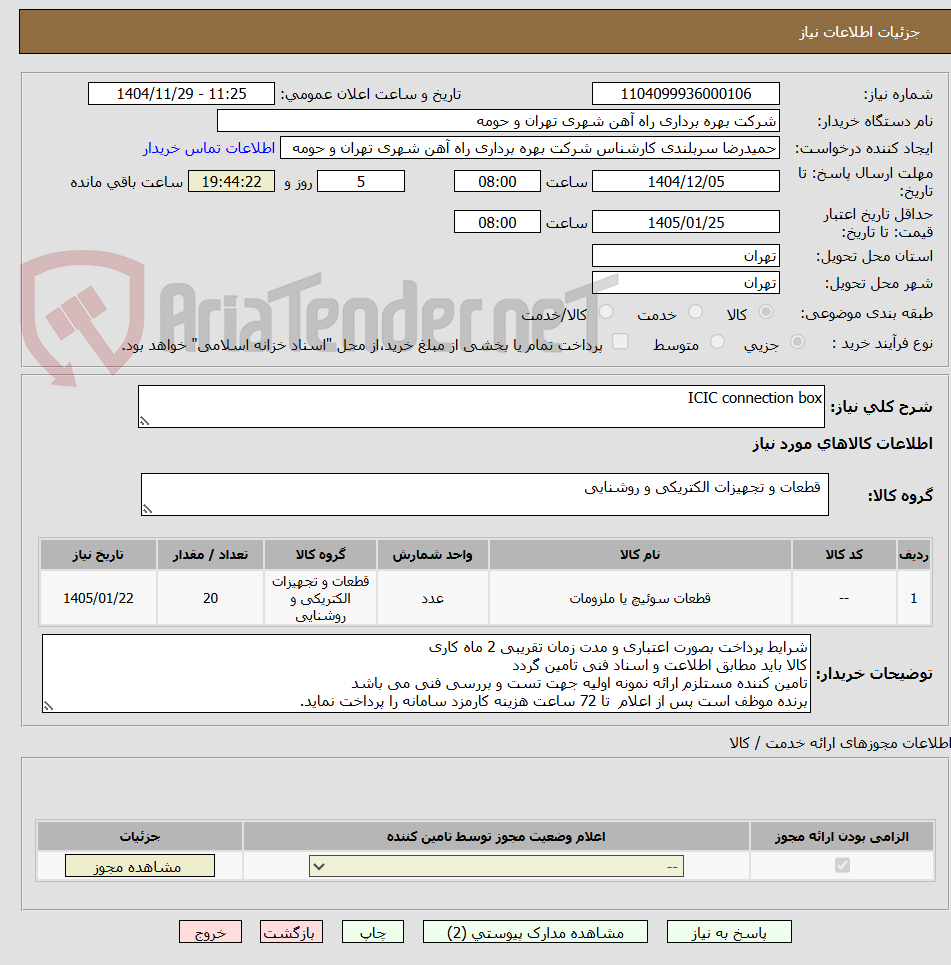Open مشاهده مدارک پیوستی (2) attachments
Image resolution: width=951 pixels, height=965 pixels.
(535, 932)
